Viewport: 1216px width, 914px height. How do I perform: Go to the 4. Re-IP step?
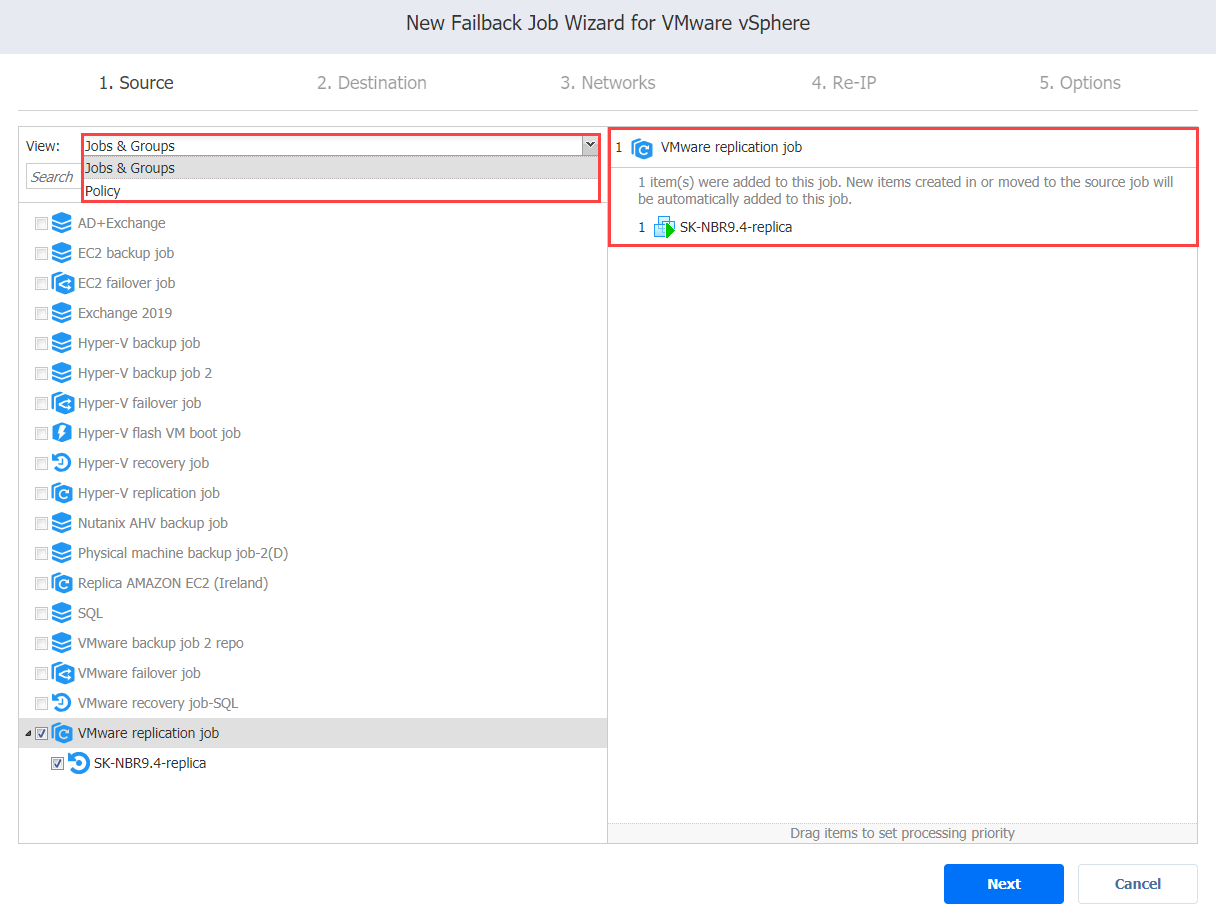click(x=844, y=83)
